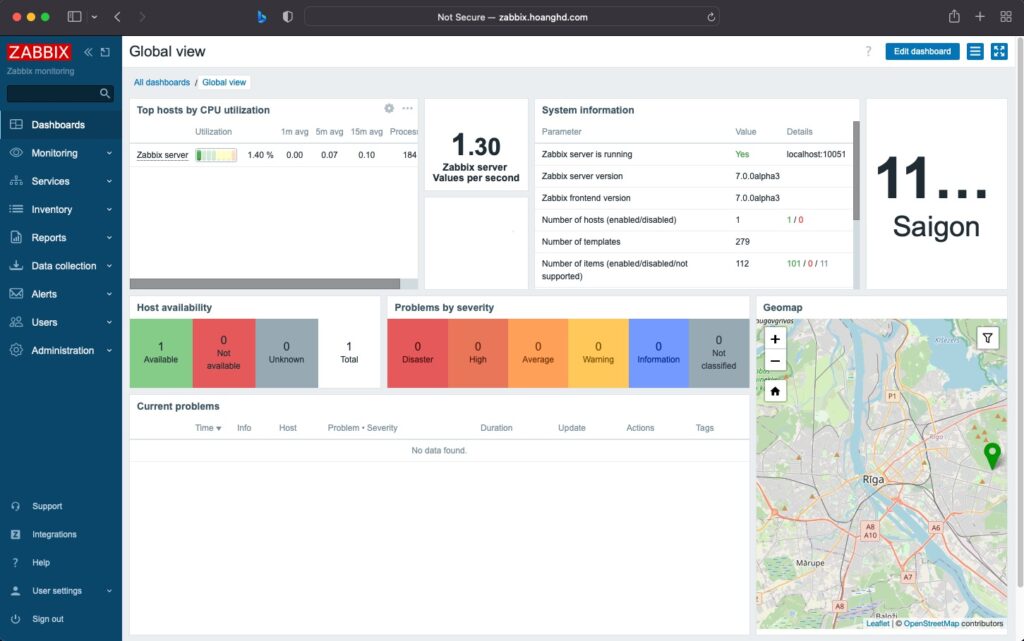The width and height of the screenshot is (1024, 641).
Task: Zoom out on the Geomap
Action: 775,361
